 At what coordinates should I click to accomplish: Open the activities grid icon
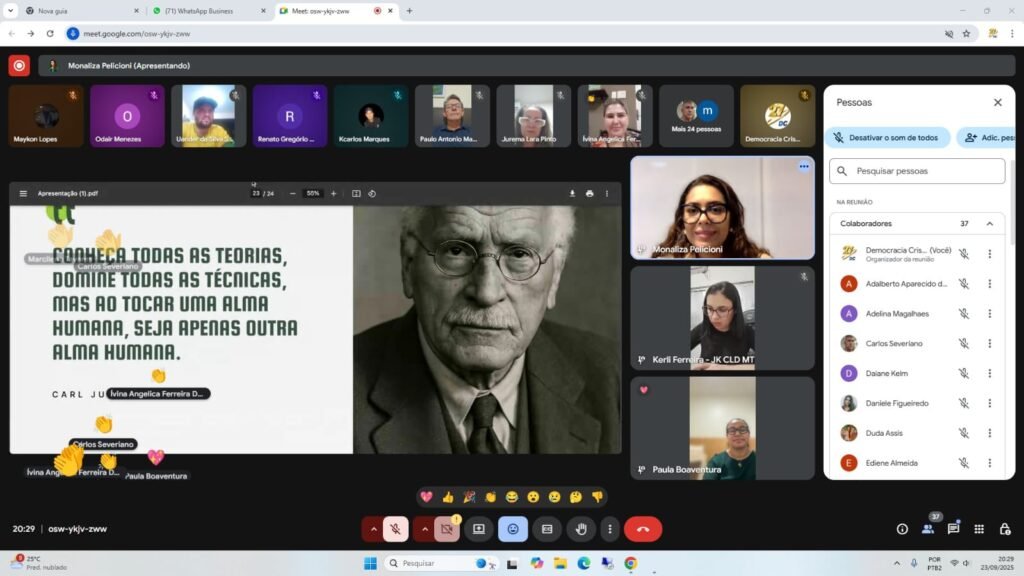[979, 529]
